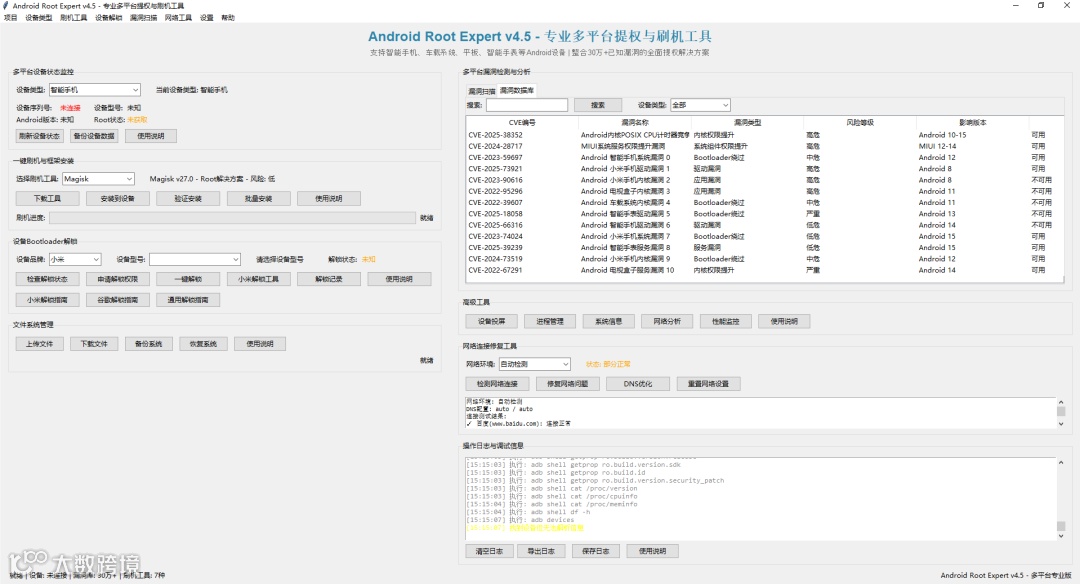1080x584 pixels.
Task: Click the 安装到设备 button
Action: [118, 198]
